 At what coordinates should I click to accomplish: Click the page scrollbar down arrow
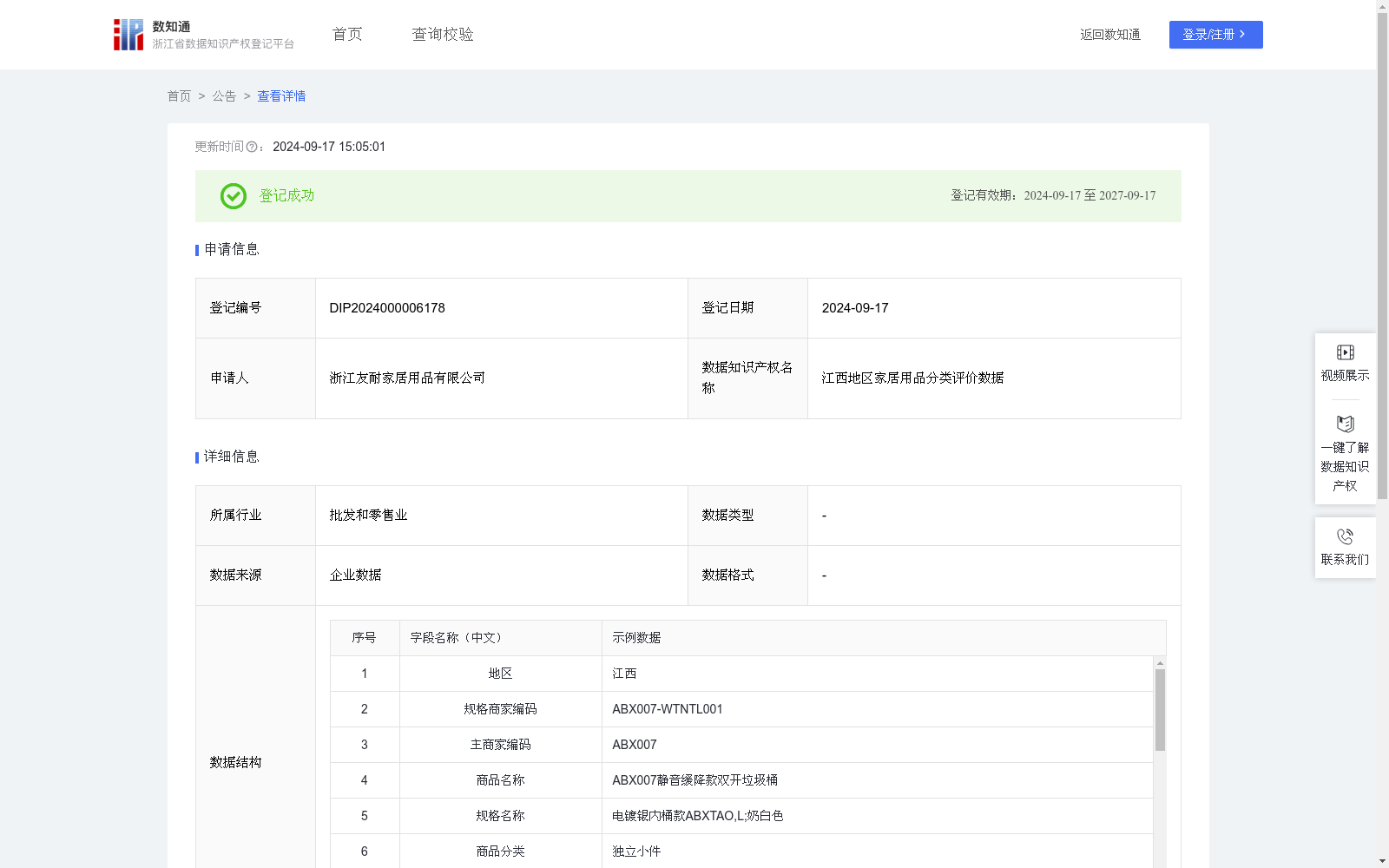tap(1382, 861)
